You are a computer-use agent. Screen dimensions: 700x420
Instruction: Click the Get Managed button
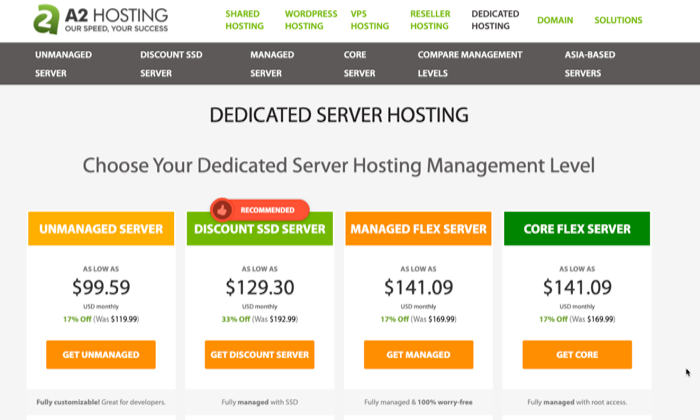[x=418, y=355]
